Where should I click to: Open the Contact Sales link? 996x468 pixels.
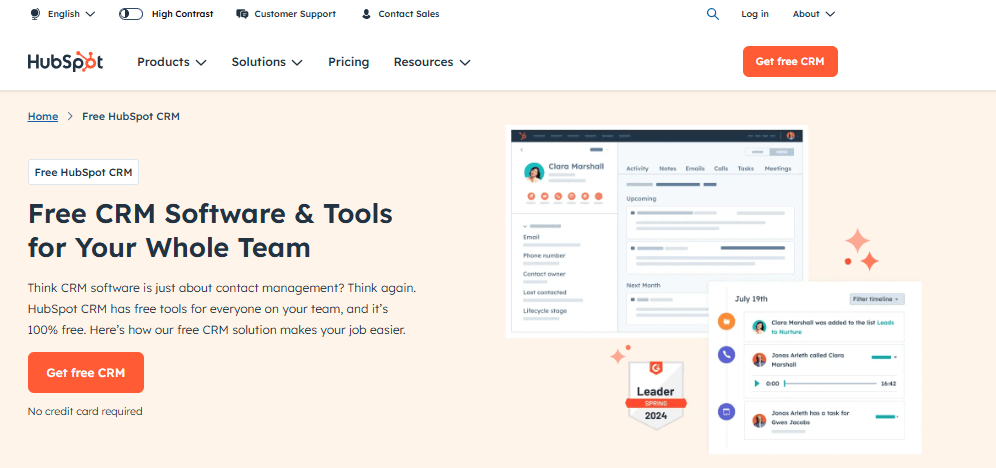coord(408,13)
